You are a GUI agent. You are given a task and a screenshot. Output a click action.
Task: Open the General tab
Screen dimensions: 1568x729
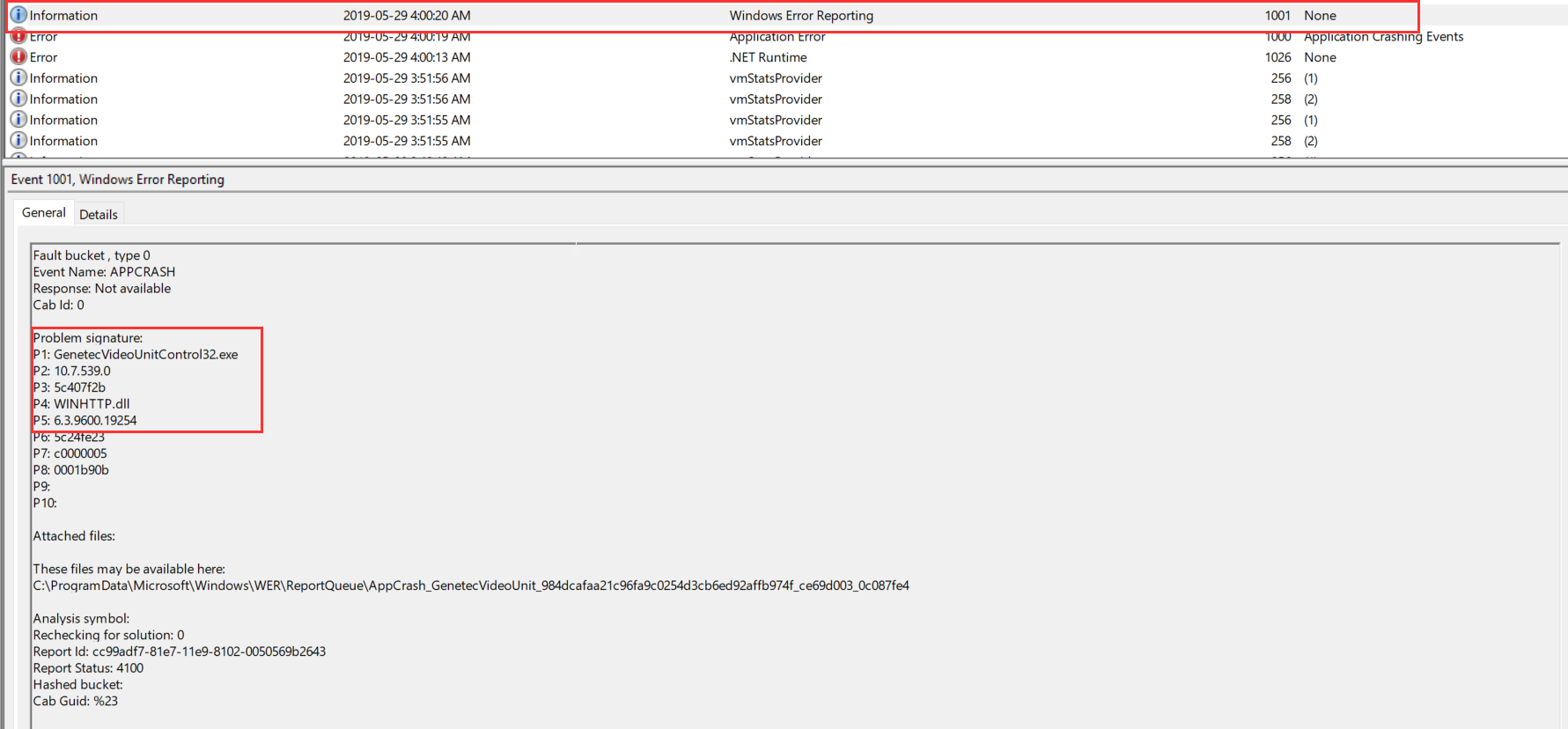coord(44,212)
